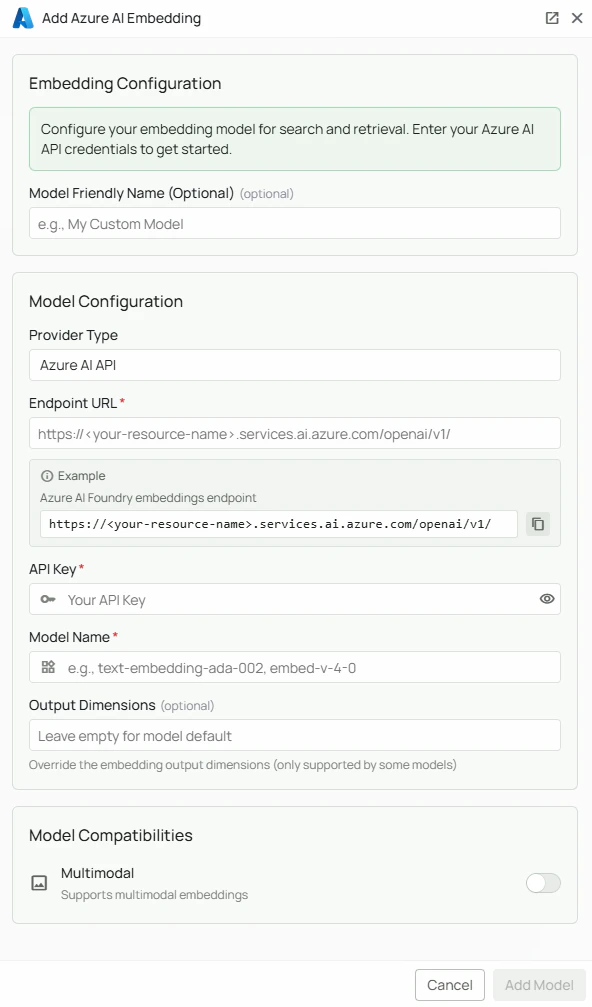
Task: Focus the Endpoint URL input field
Action: click(x=295, y=433)
